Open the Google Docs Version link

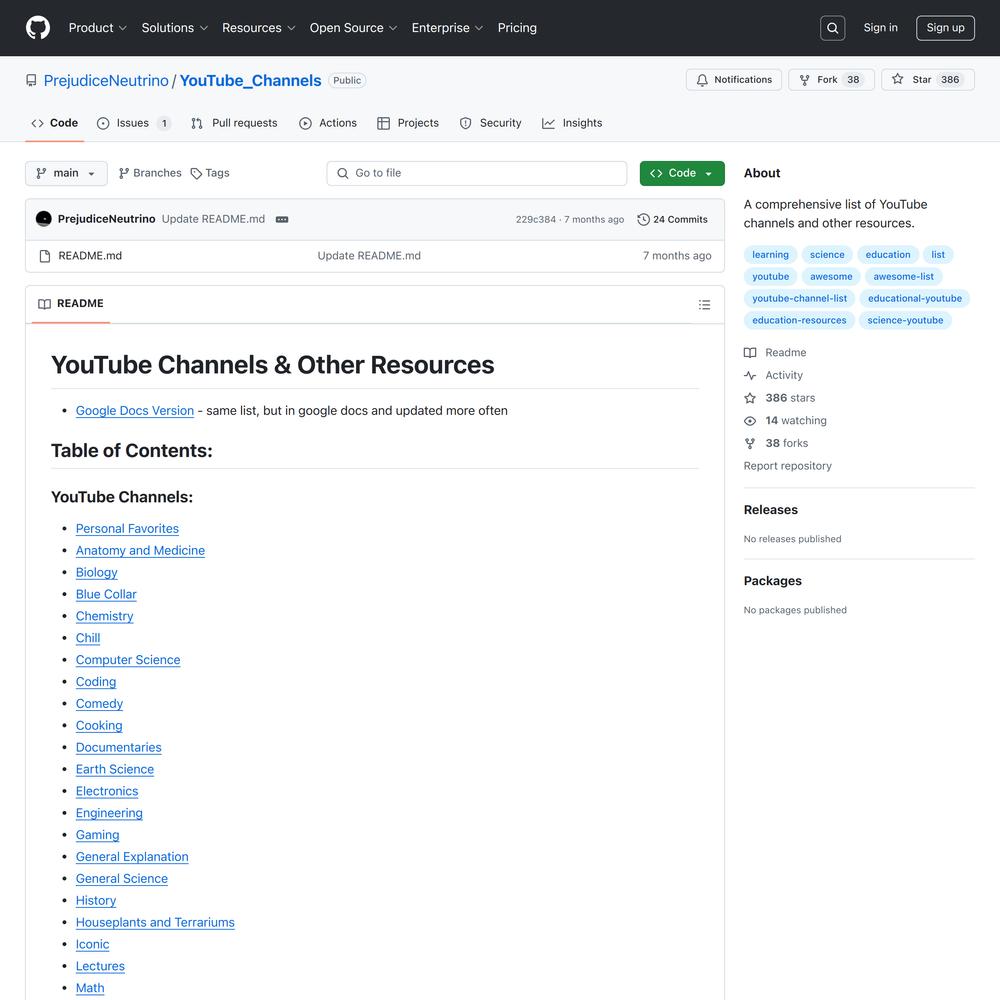(135, 411)
